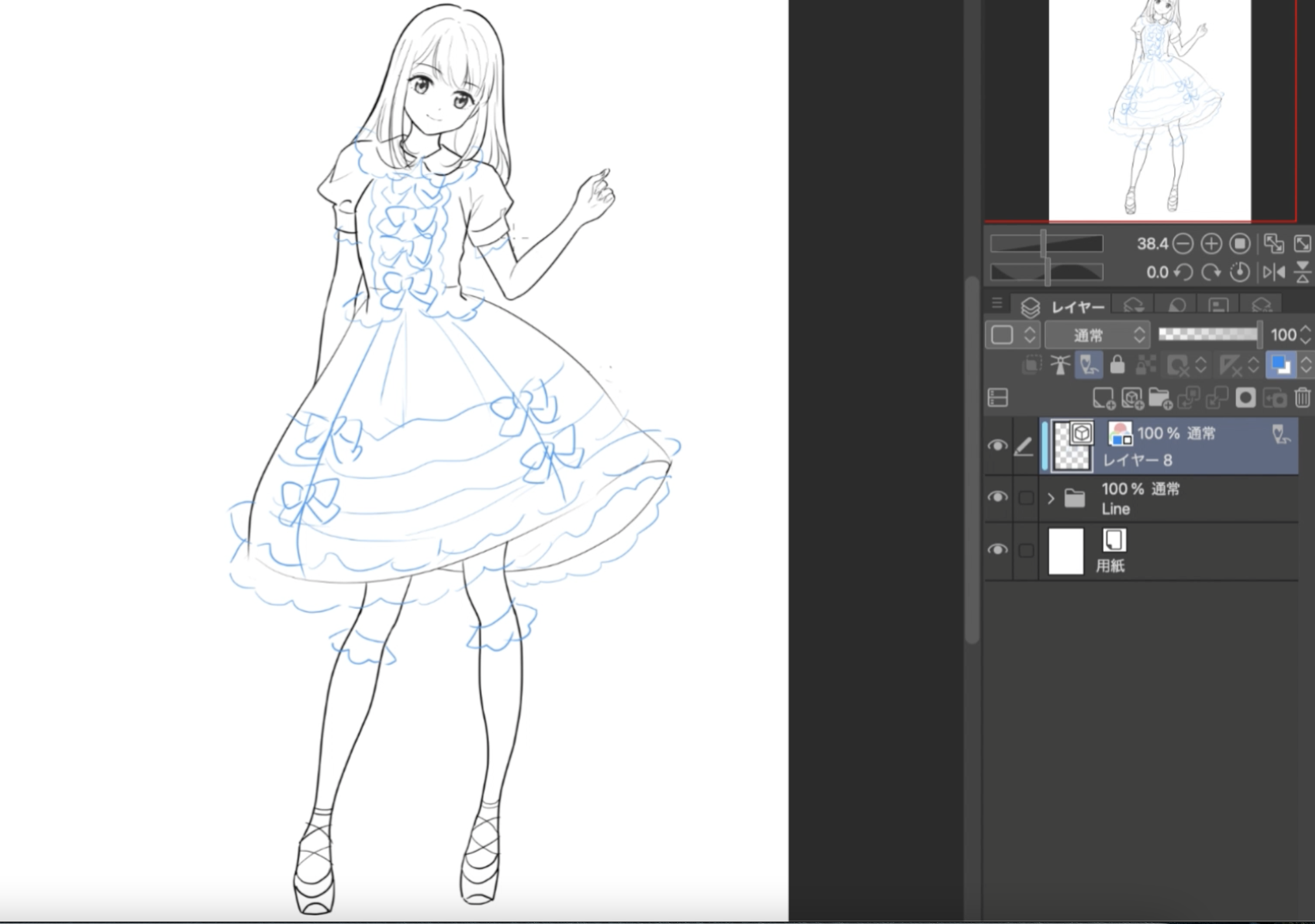Screen dimensions: 1315x924
Task: Reset canvas rotation in the navigator
Action: pos(1240,272)
